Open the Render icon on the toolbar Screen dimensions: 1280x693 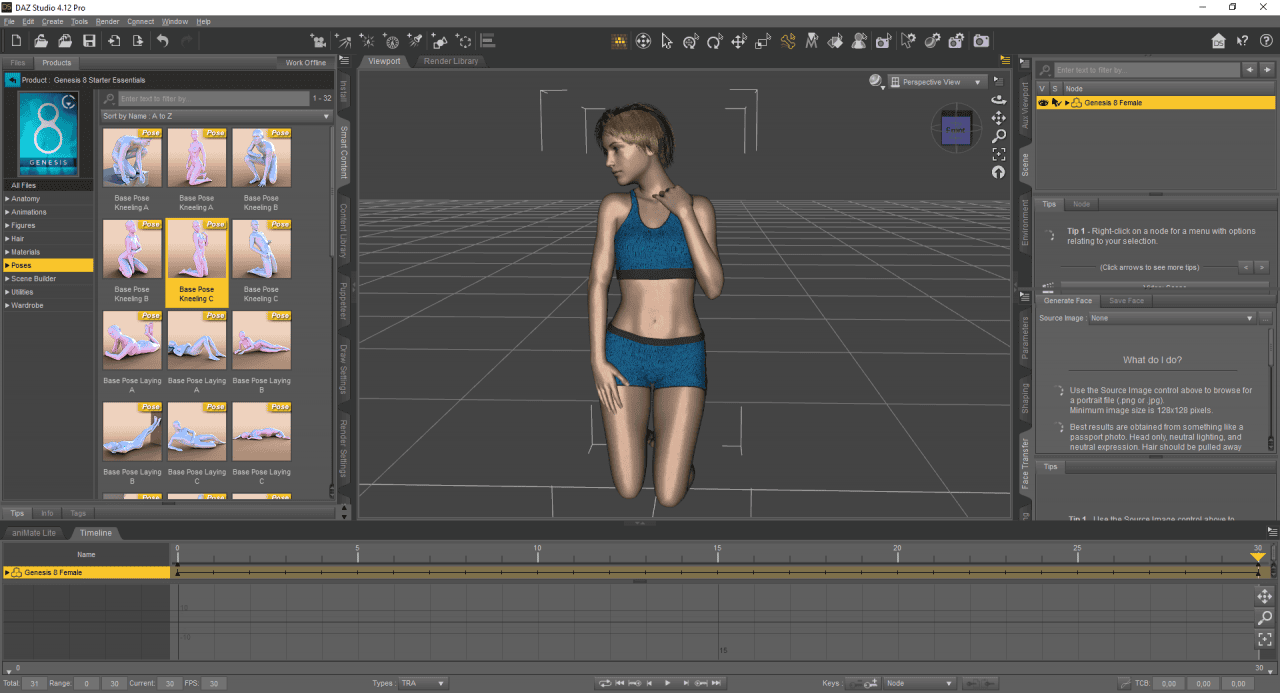981,41
